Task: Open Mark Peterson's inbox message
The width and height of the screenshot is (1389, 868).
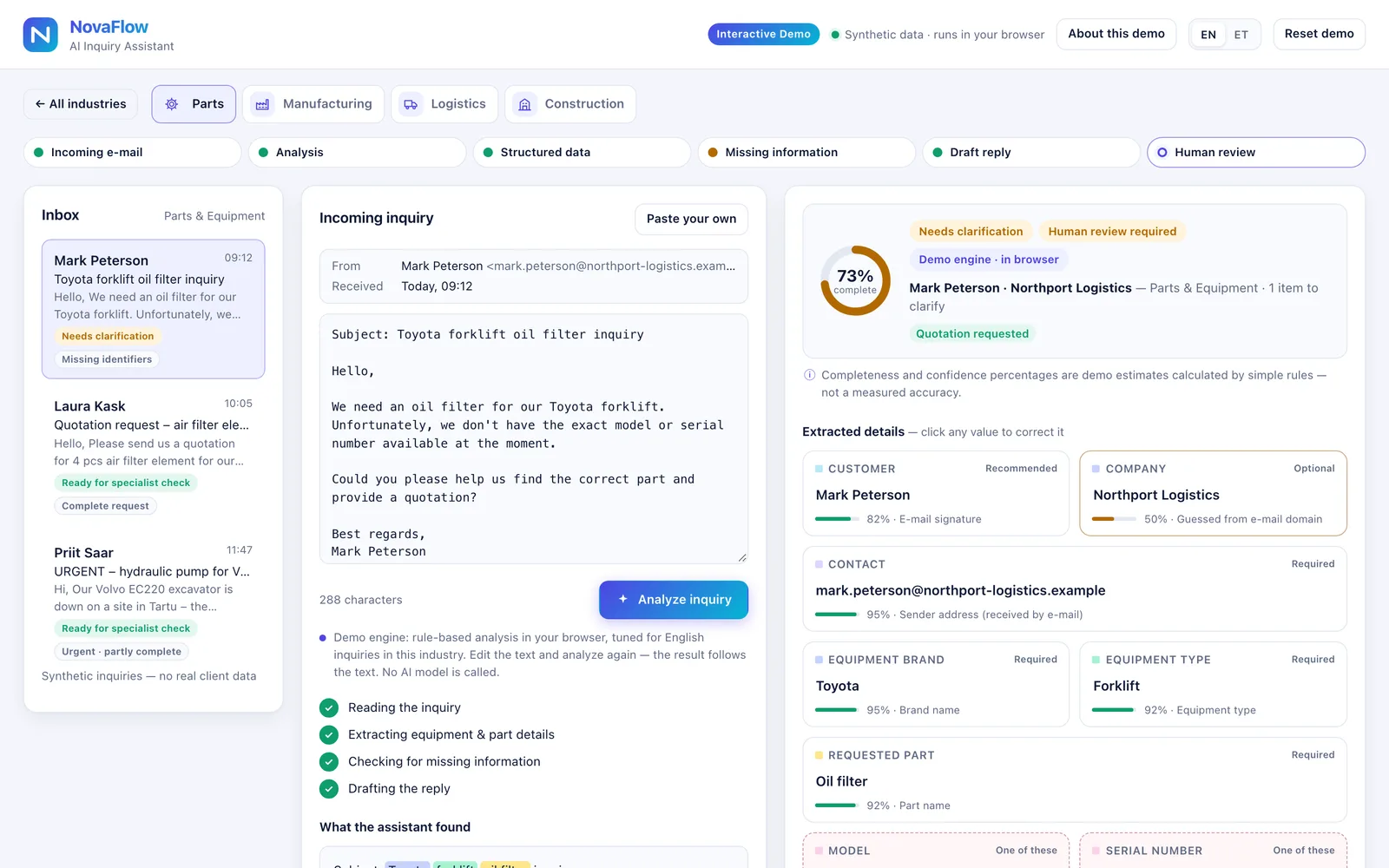Action: [154, 309]
